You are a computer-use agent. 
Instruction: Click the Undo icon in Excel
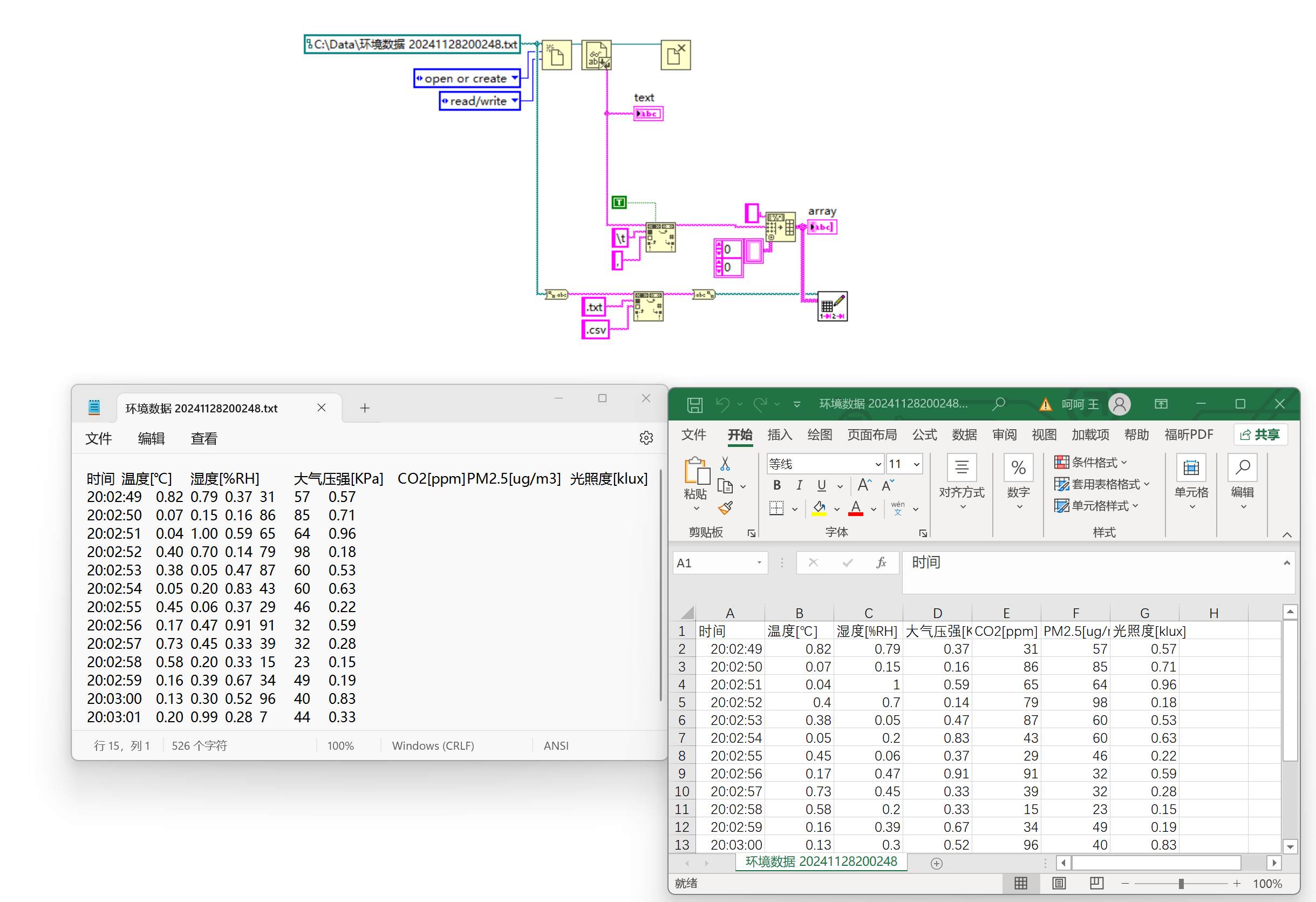(x=722, y=404)
